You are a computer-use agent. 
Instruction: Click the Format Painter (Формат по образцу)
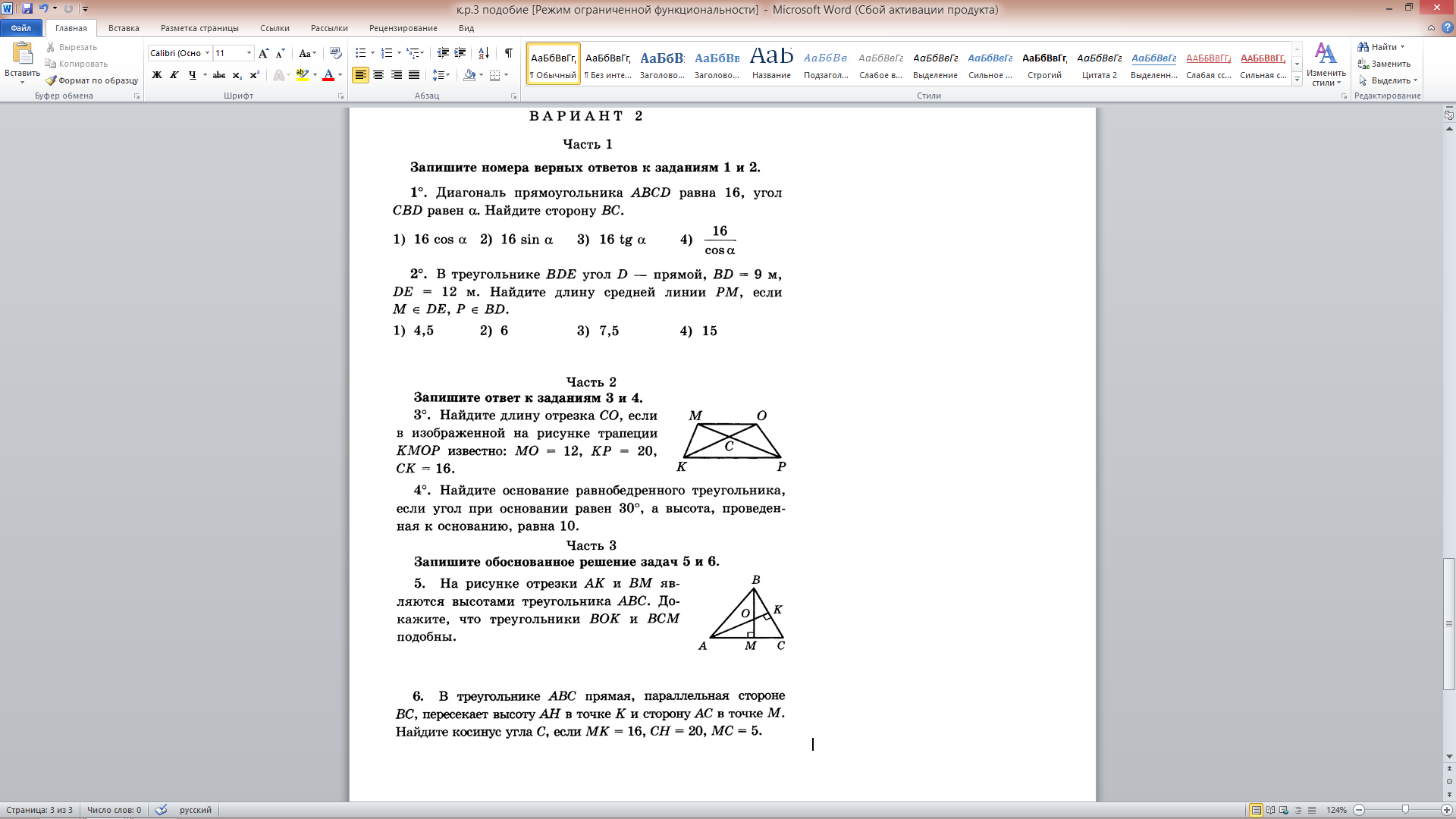91,80
